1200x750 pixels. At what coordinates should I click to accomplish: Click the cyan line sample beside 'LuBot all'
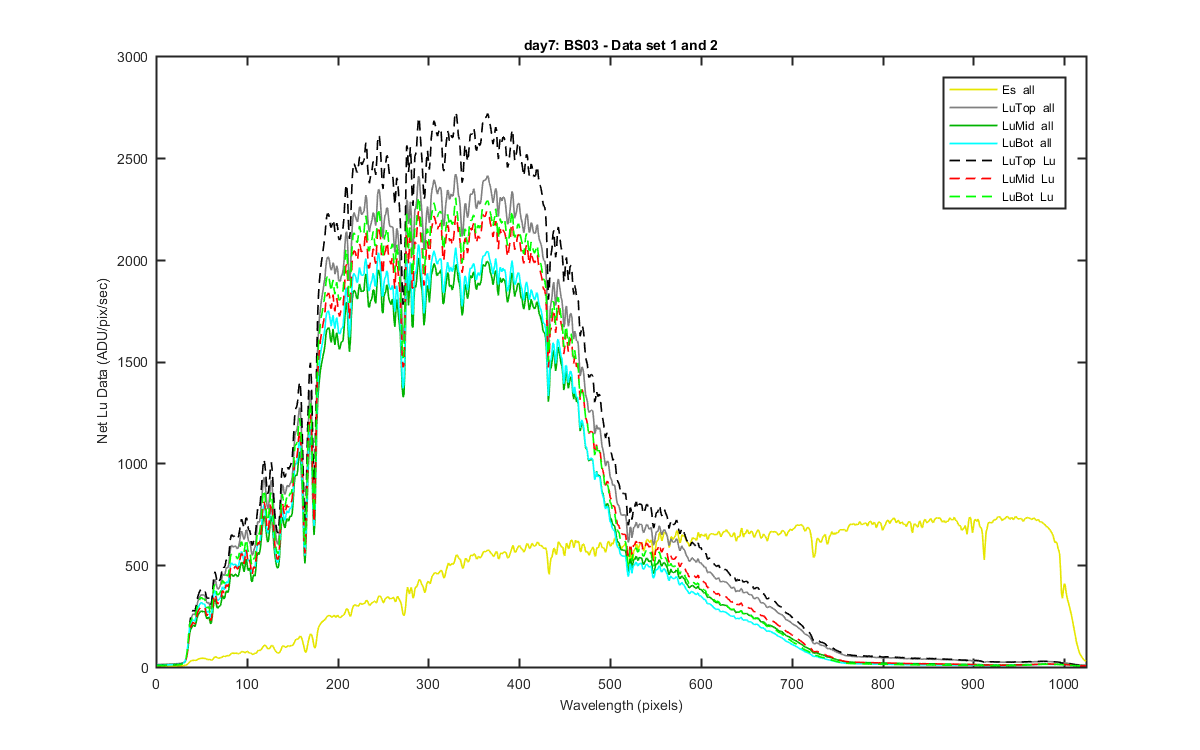(972, 144)
